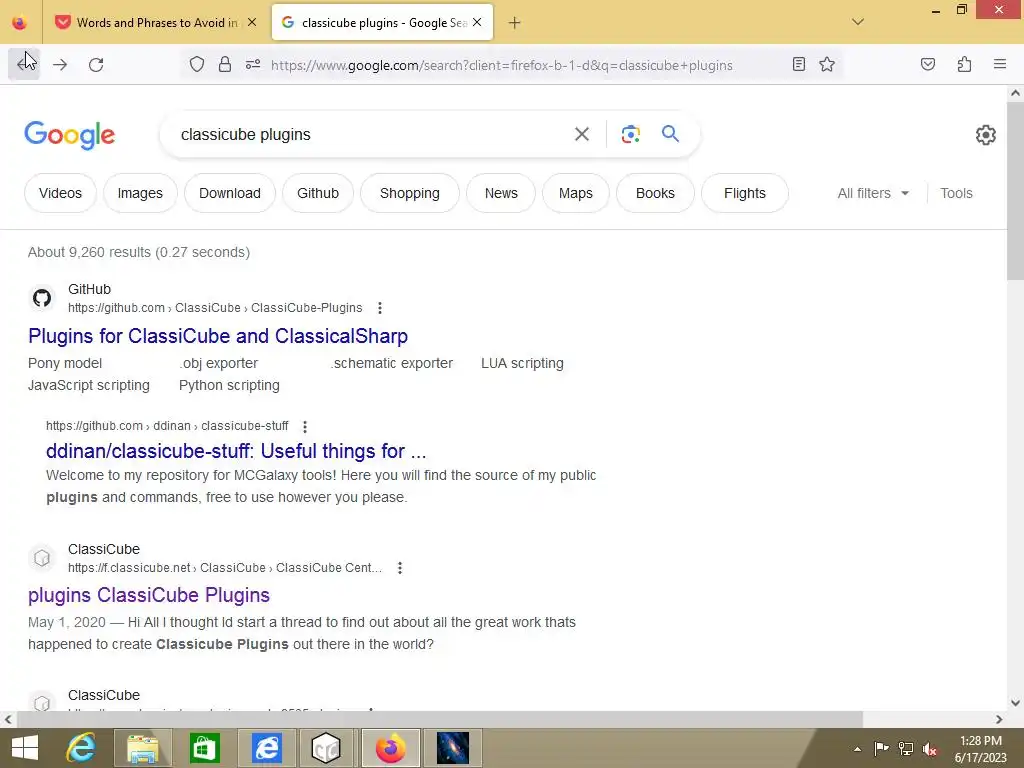
Task: Select the Github filter chip
Action: click(317, 193)
